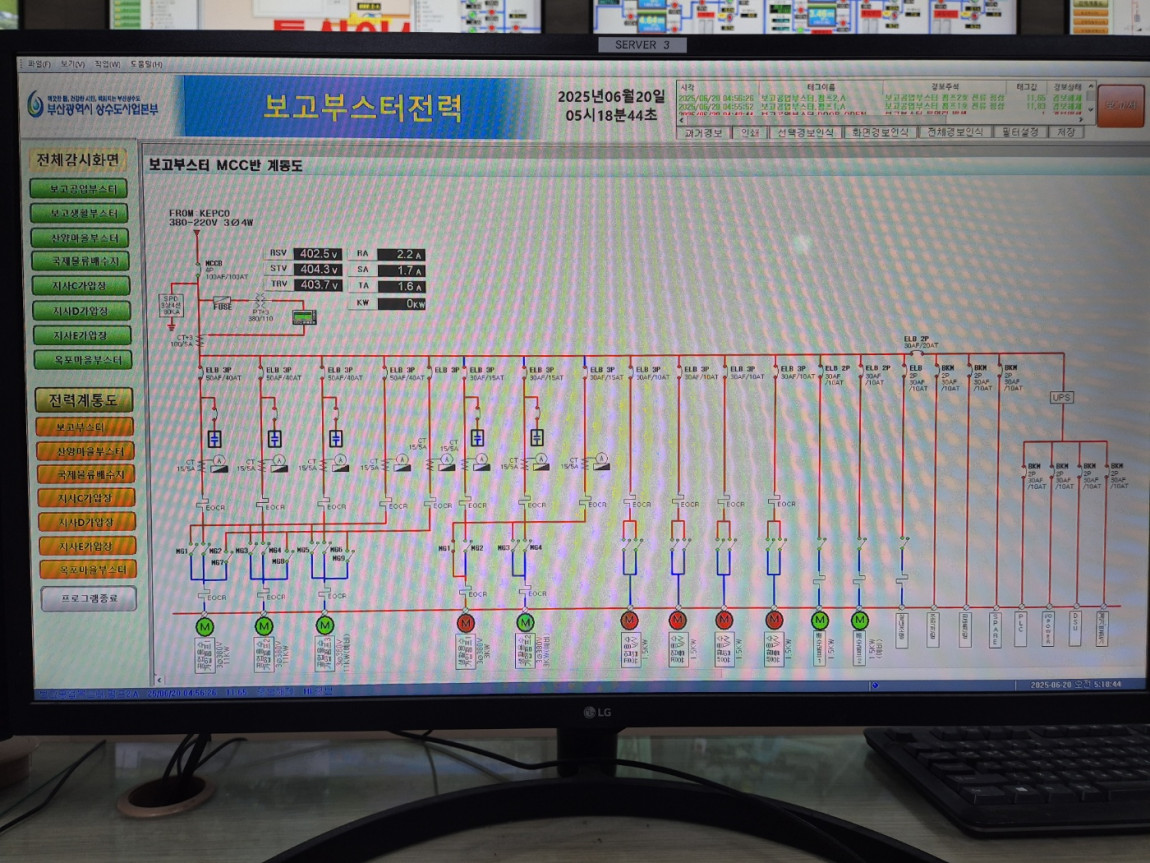Image resolution: width=1150 pixels, height=863 pixels.
Task: Click diagram horizontal scrollbar left arrow
Action: click(x=159, y=680)
